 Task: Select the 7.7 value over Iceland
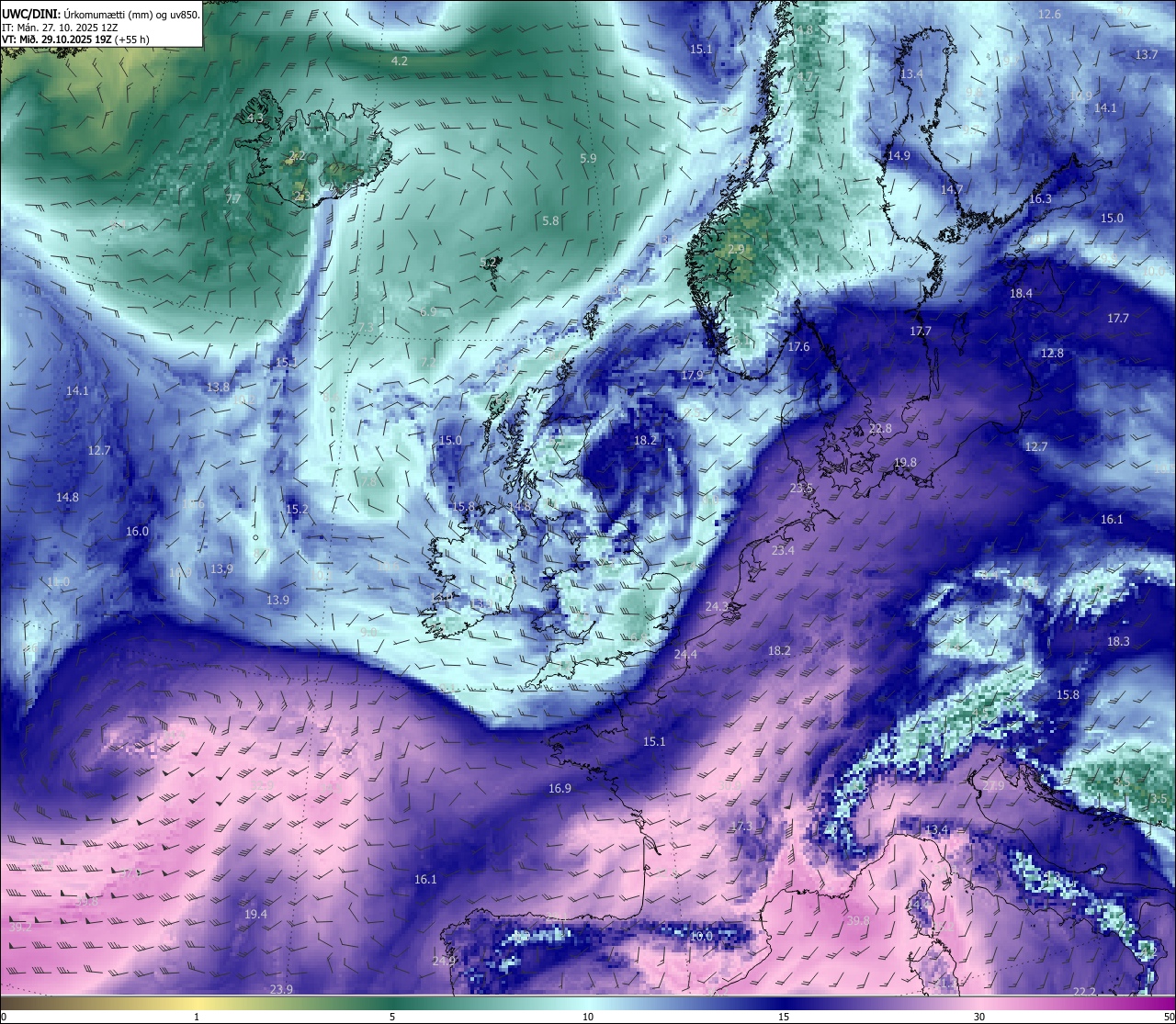233,197
